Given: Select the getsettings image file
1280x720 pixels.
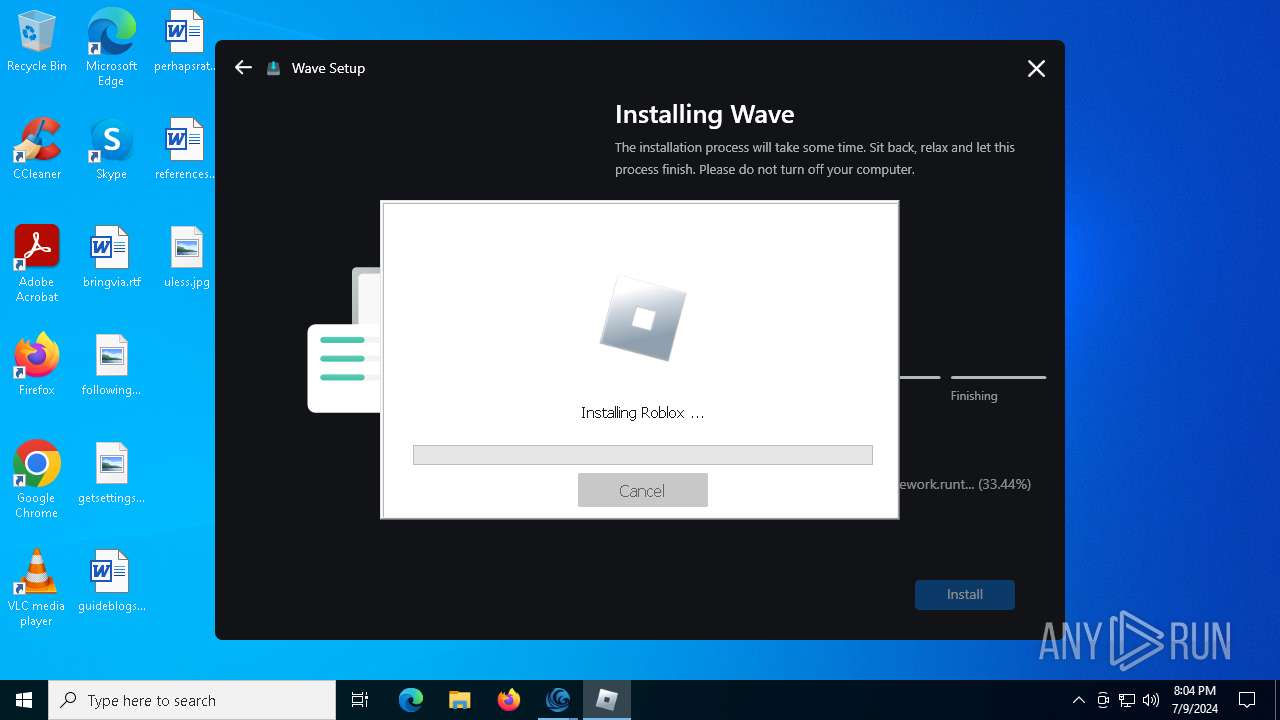Looking at the screenshot, I should (x=111, y=473).
